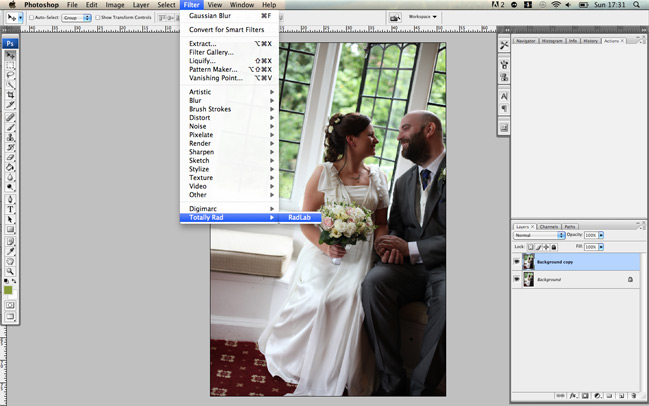Select the Lasso tool
649x406 pixels.
tap(10, 75)
